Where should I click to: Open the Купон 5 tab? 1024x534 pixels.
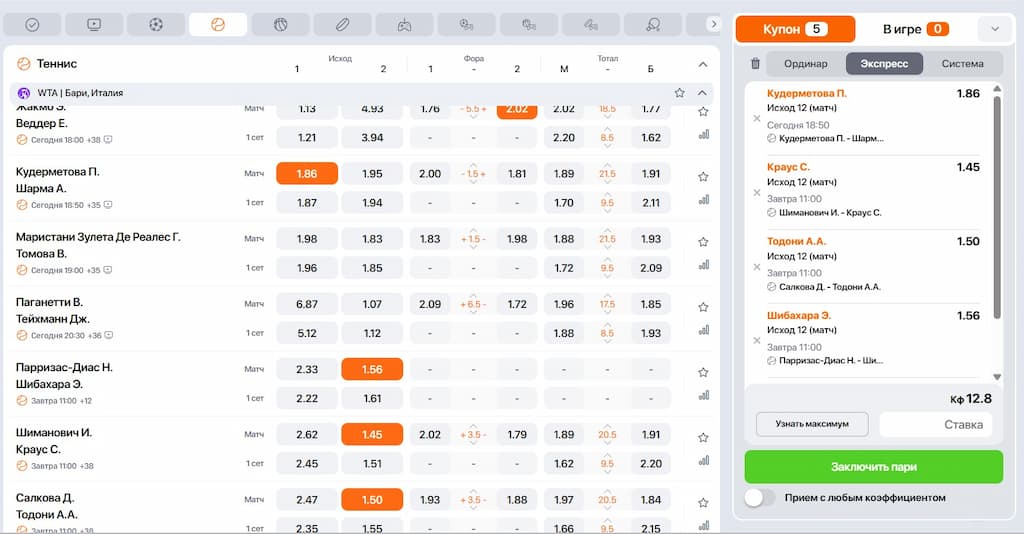(x=795, y=29)
